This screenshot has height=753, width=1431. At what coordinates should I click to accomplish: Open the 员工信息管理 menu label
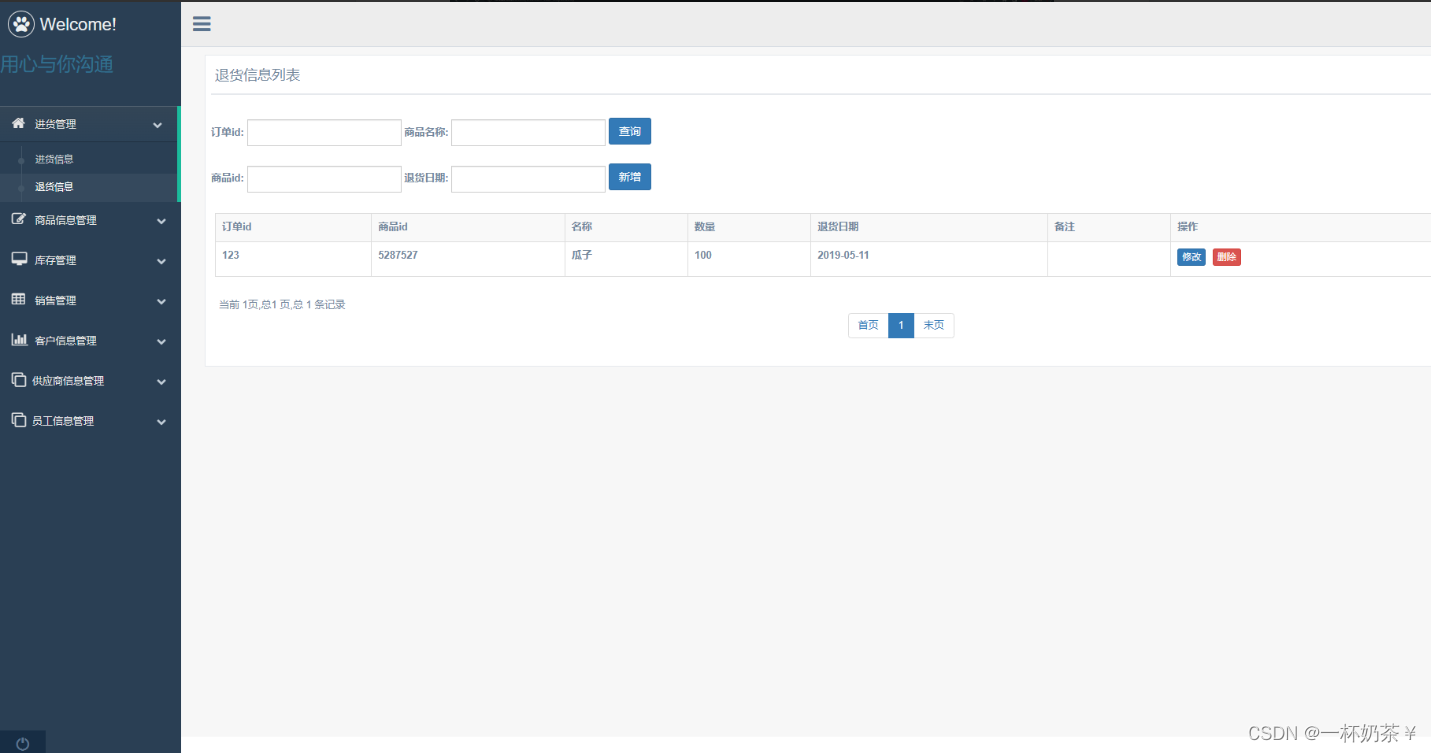63,421
